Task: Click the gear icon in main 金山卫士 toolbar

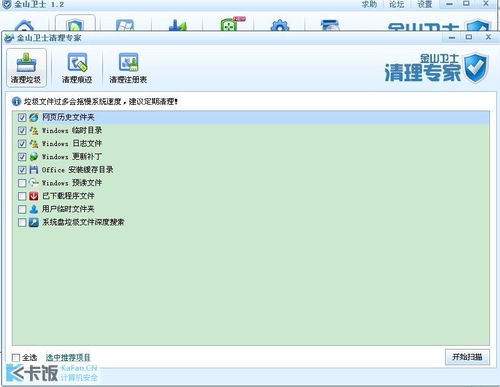Action: (x=279, y=26)
